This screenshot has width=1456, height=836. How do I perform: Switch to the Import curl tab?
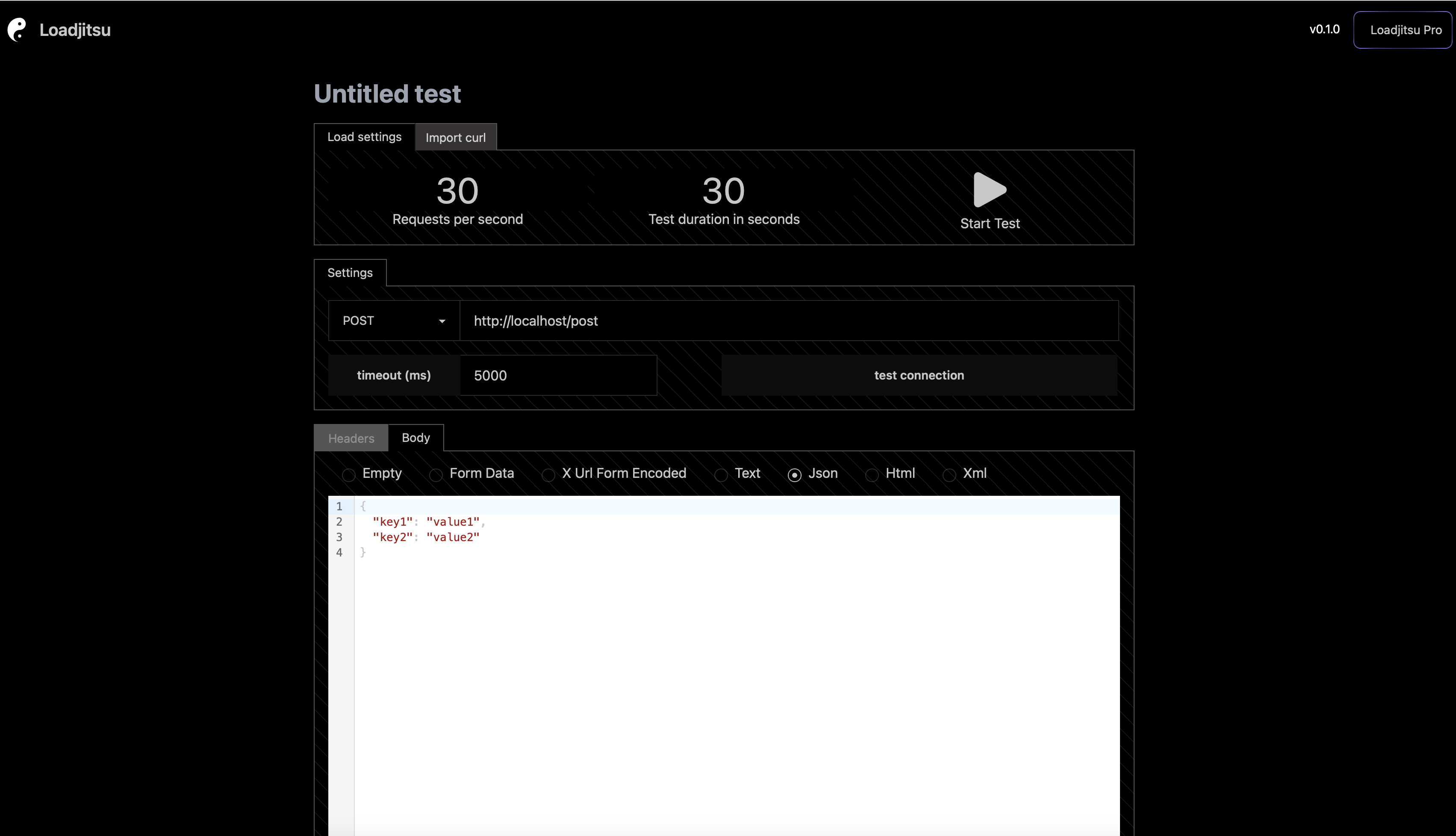click(x=455, y=138)
